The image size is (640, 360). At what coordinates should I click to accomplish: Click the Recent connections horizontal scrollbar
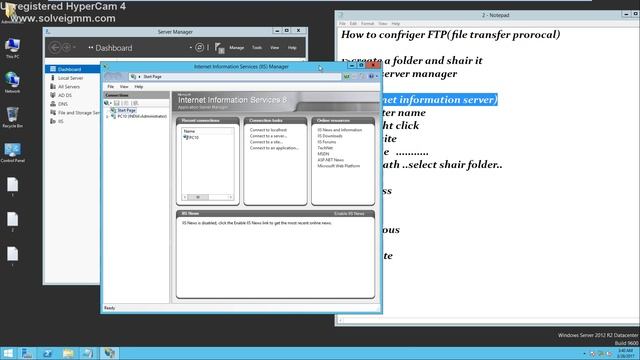[207, 197]
